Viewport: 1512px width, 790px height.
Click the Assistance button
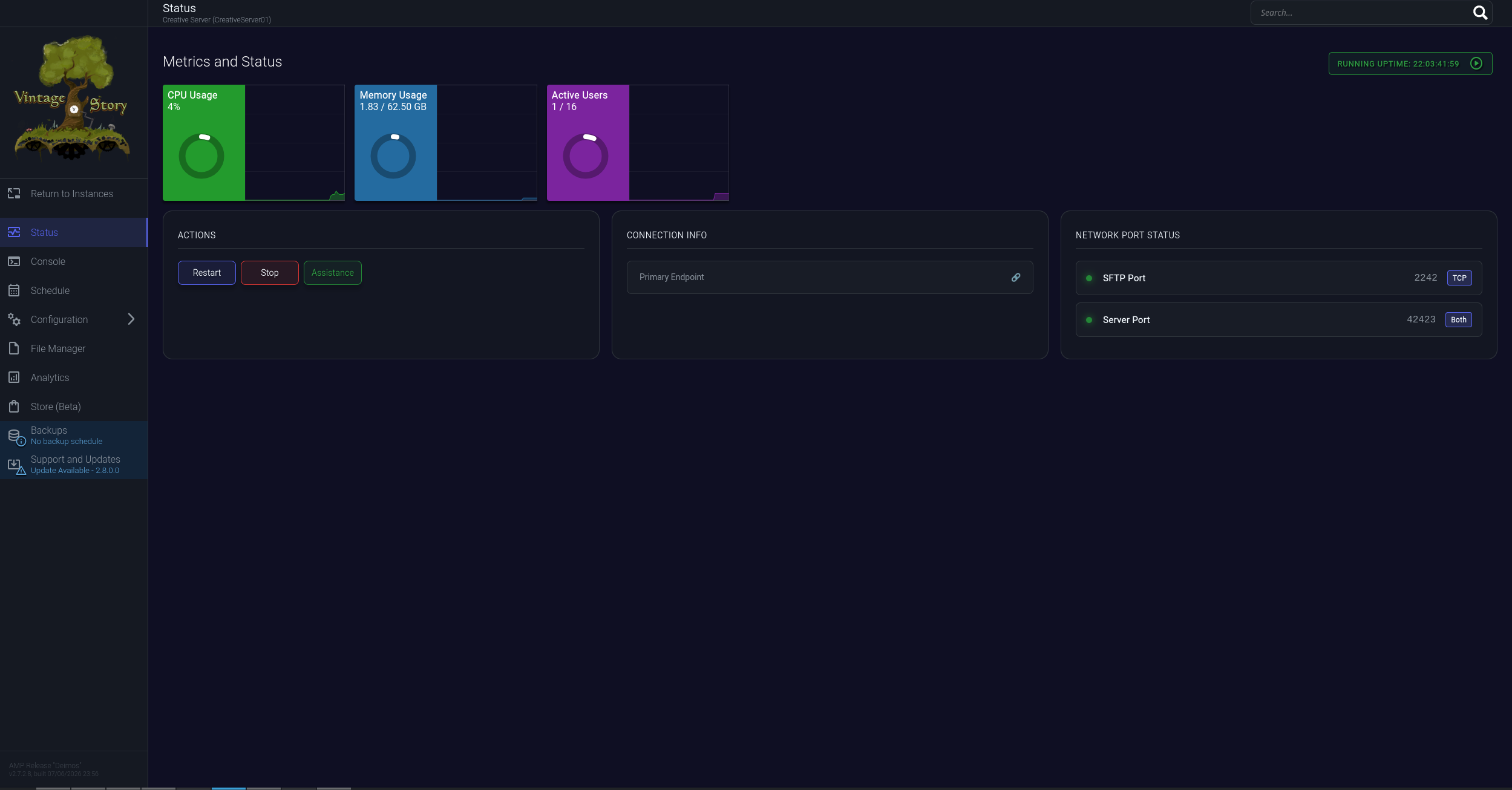point(333,273)
